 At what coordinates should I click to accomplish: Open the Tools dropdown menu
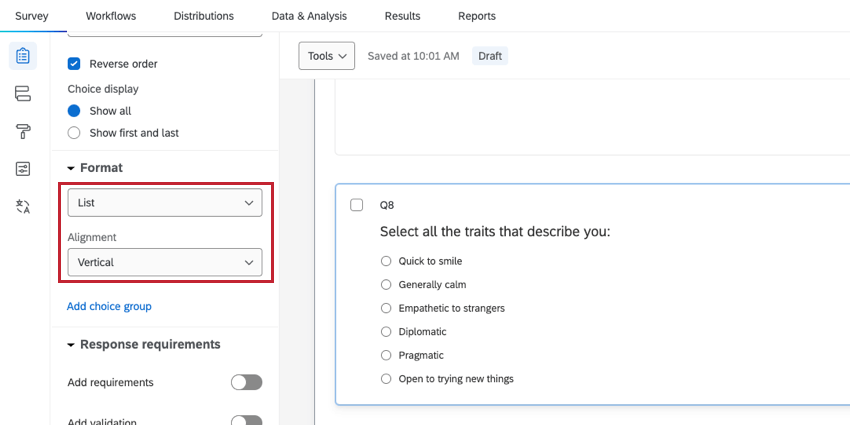click(326, 56)
